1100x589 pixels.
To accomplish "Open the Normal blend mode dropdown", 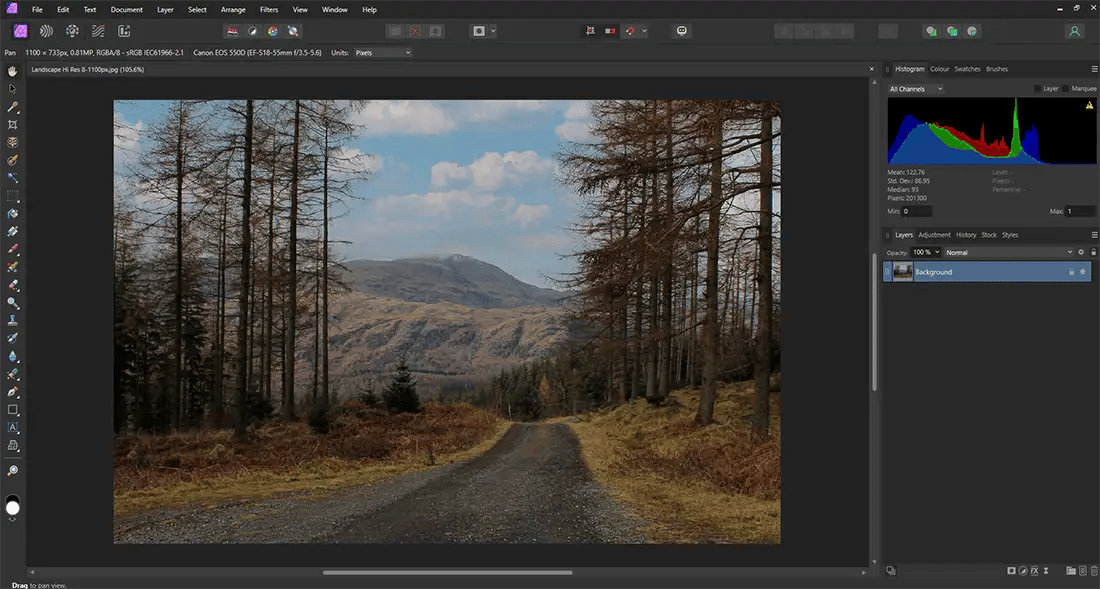I will [x=1009, y=252].
